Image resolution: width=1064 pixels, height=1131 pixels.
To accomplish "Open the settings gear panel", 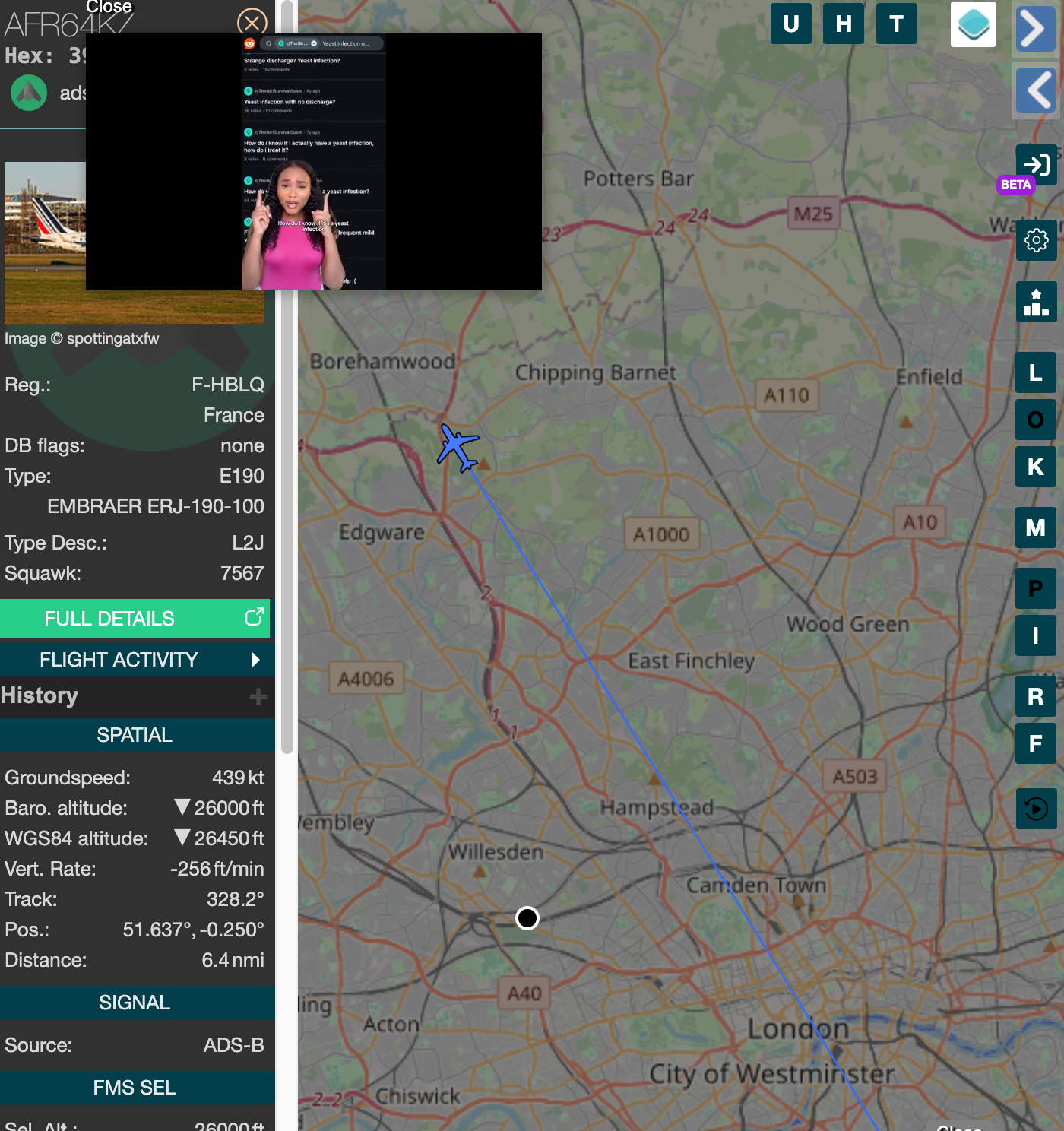I will 1035,241.
